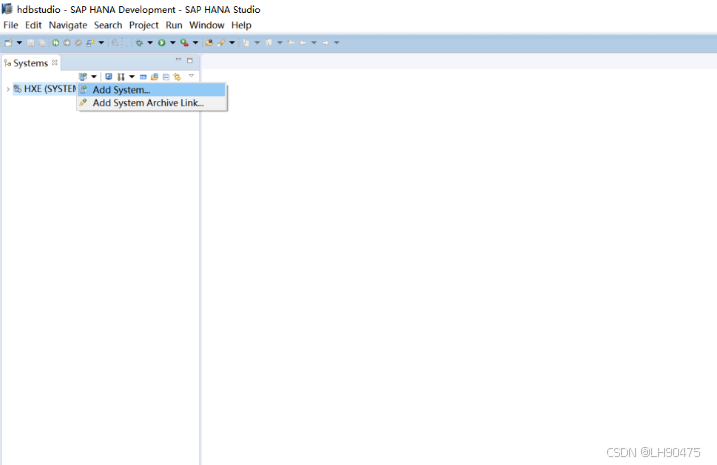Click the document with warning mark icon
Screen dimensions: 717x465
pyautogui.click(x=90, y=43)
